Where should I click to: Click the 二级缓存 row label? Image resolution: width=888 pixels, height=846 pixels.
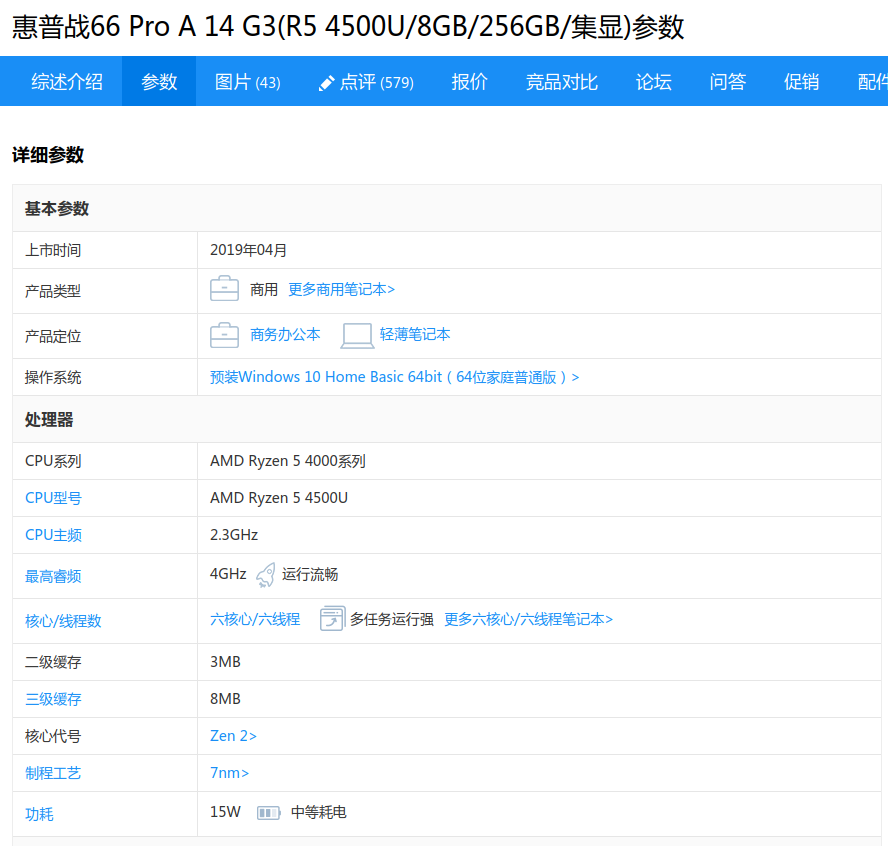pyautogui.click(x=53, y=662)
